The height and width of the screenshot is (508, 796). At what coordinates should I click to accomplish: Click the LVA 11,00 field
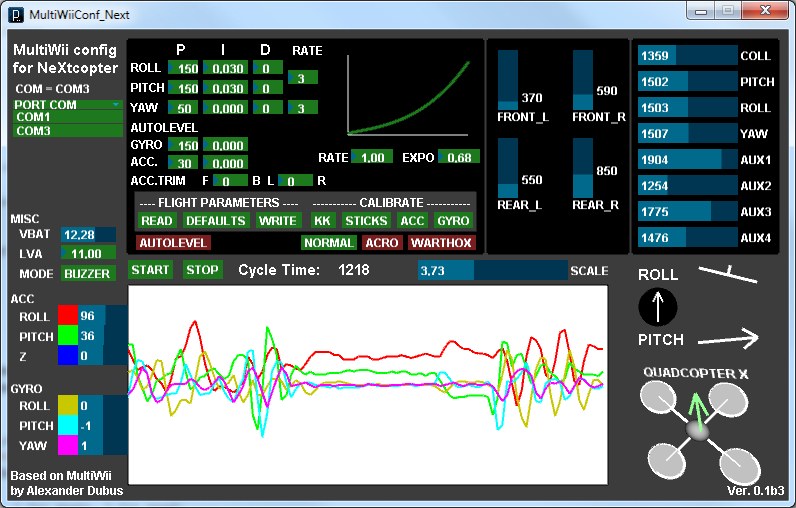pos(88,253)
